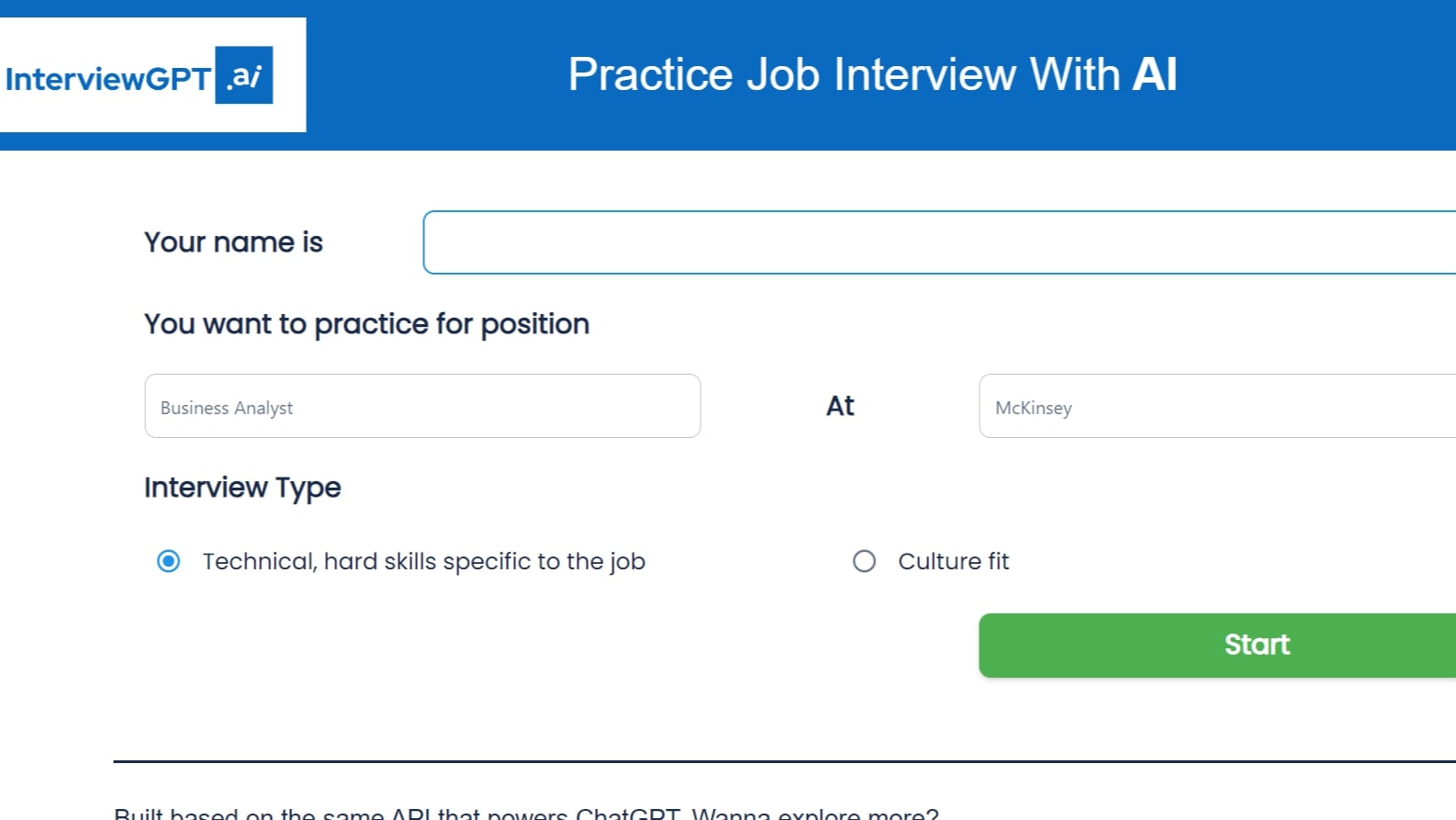Click the "Your name is" label
This screenshot has width=1456, height=820.
pyautogui.click(x=233, y=242)
